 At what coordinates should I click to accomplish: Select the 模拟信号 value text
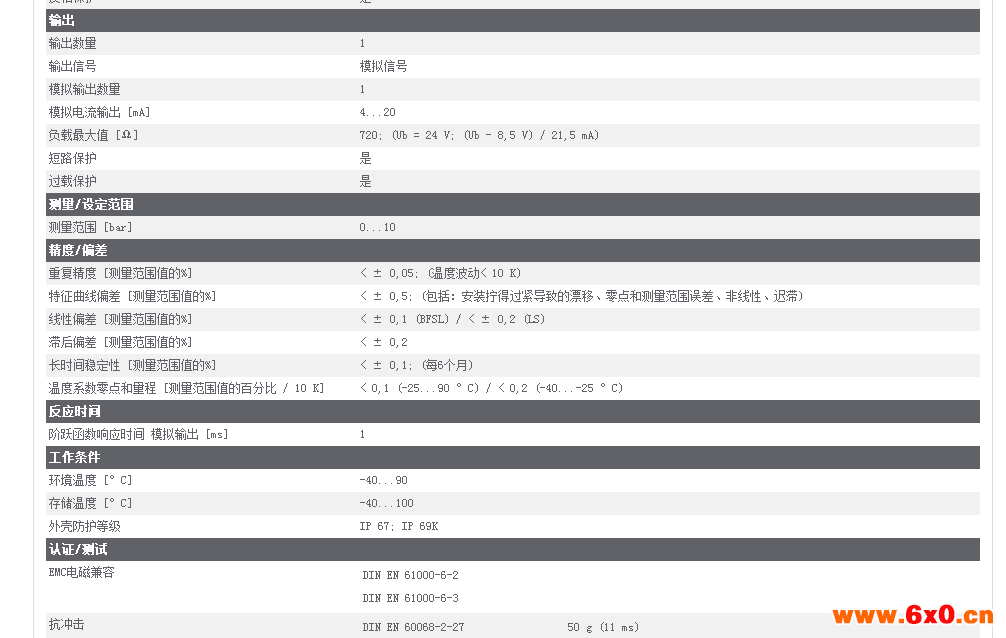click(383, 66)
